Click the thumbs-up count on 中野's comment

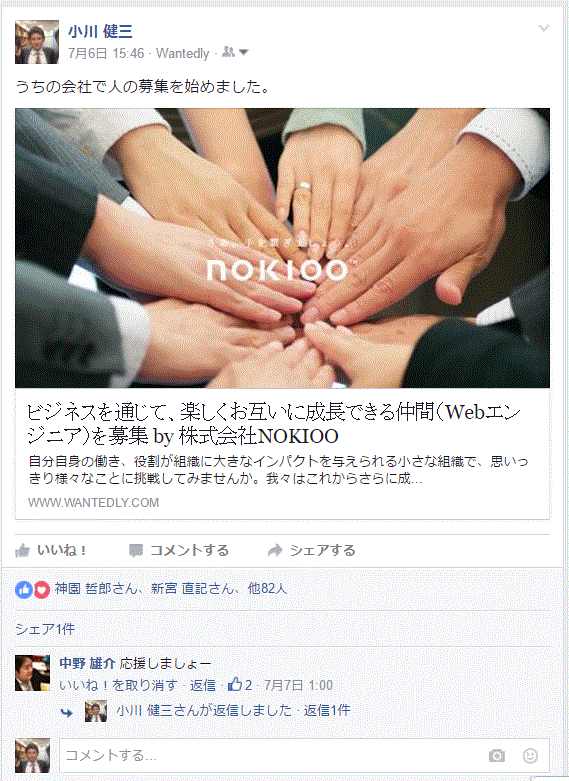tap(240, 685)
